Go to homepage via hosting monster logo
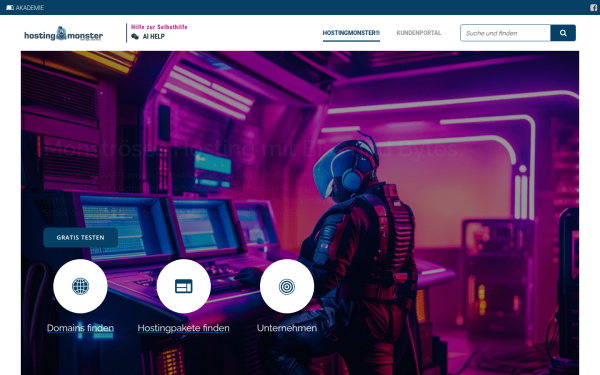Screen dimensions: 600x375 64,34
